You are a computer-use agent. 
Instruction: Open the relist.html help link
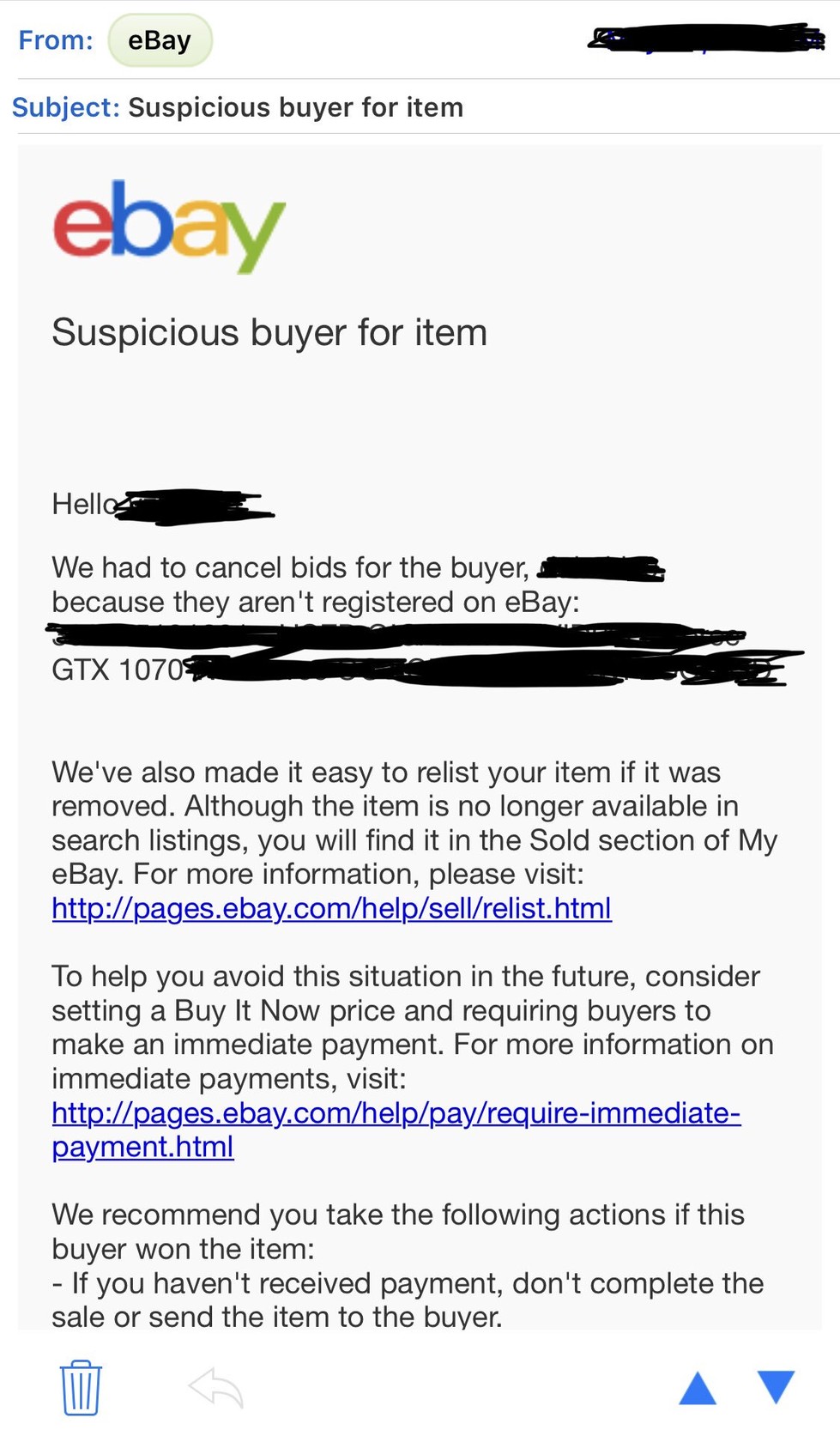coord(331,908)
